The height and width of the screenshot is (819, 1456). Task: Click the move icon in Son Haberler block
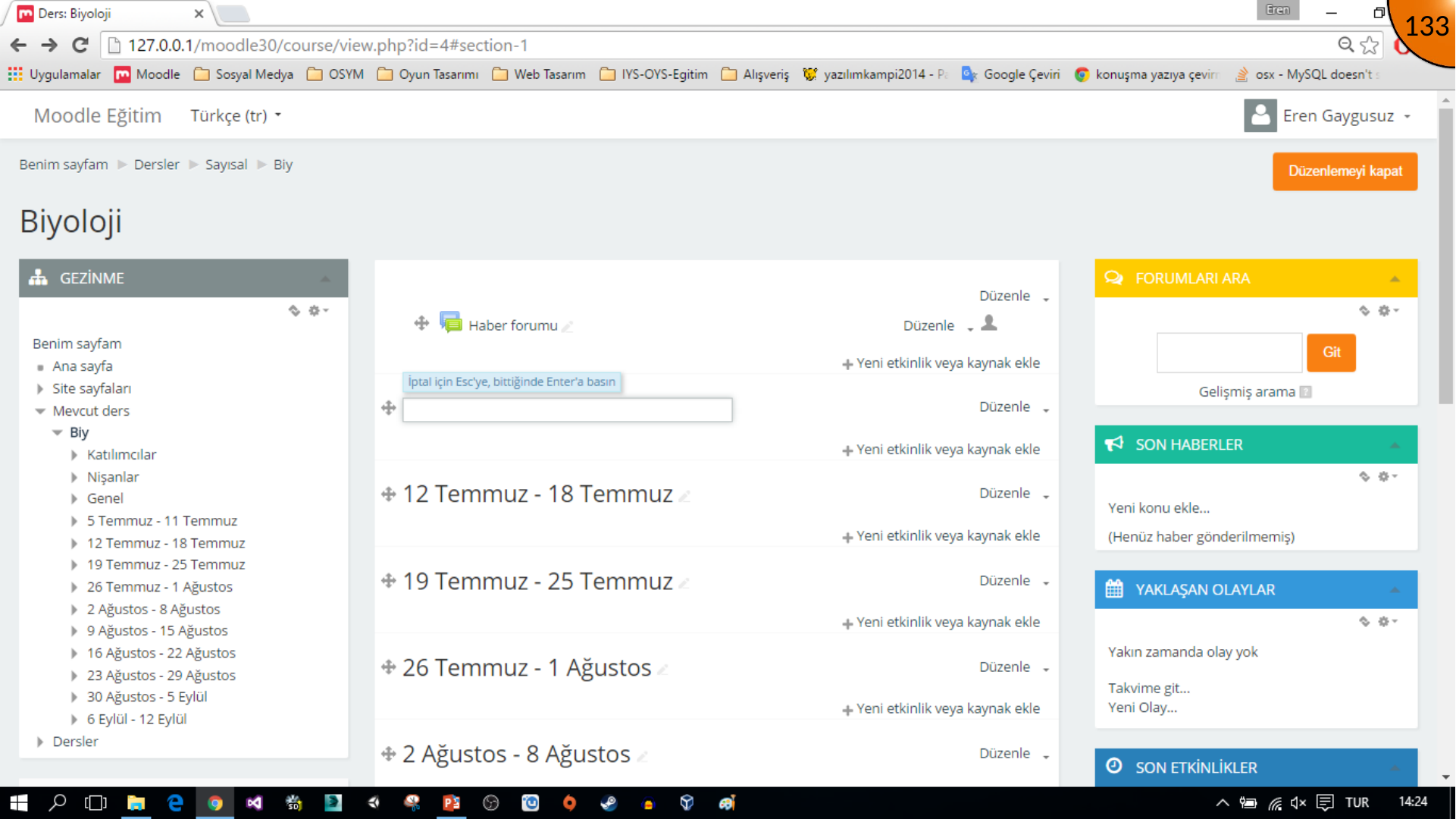click(1364, 476)
